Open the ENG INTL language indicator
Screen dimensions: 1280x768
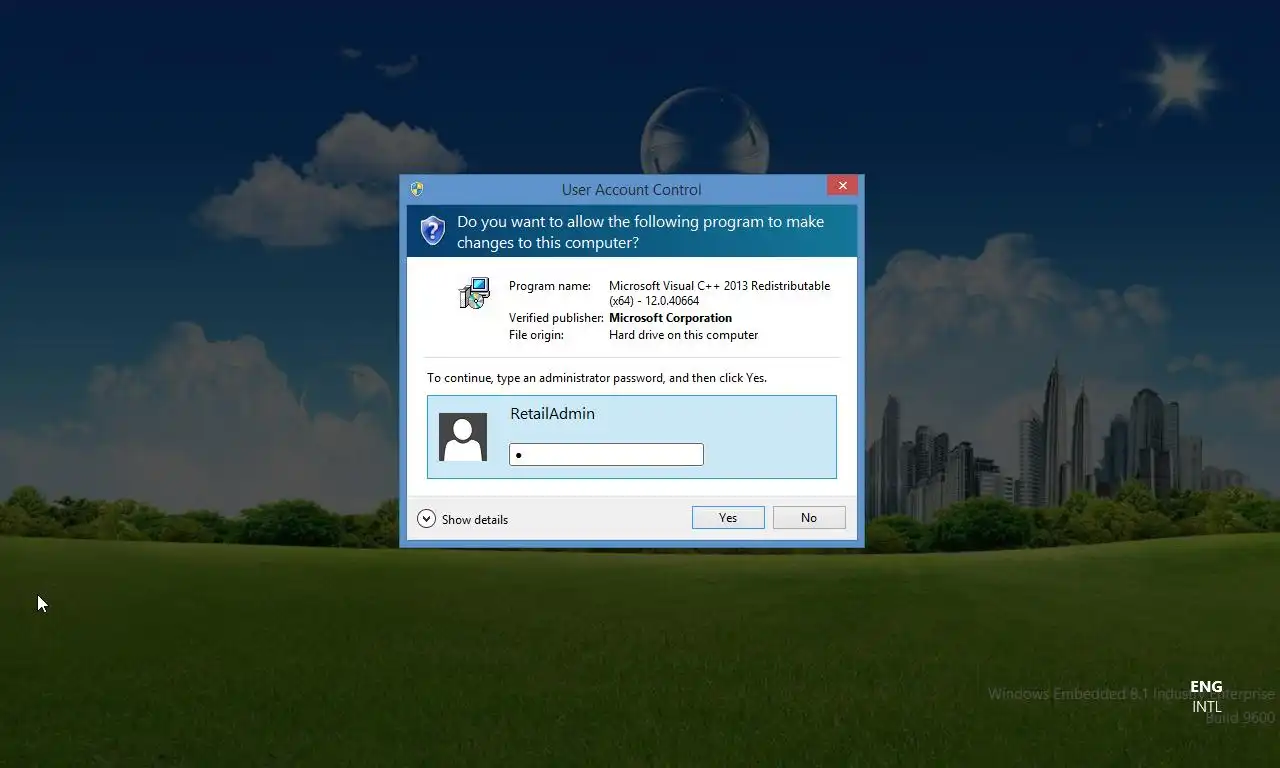[x=1206, y=696]
